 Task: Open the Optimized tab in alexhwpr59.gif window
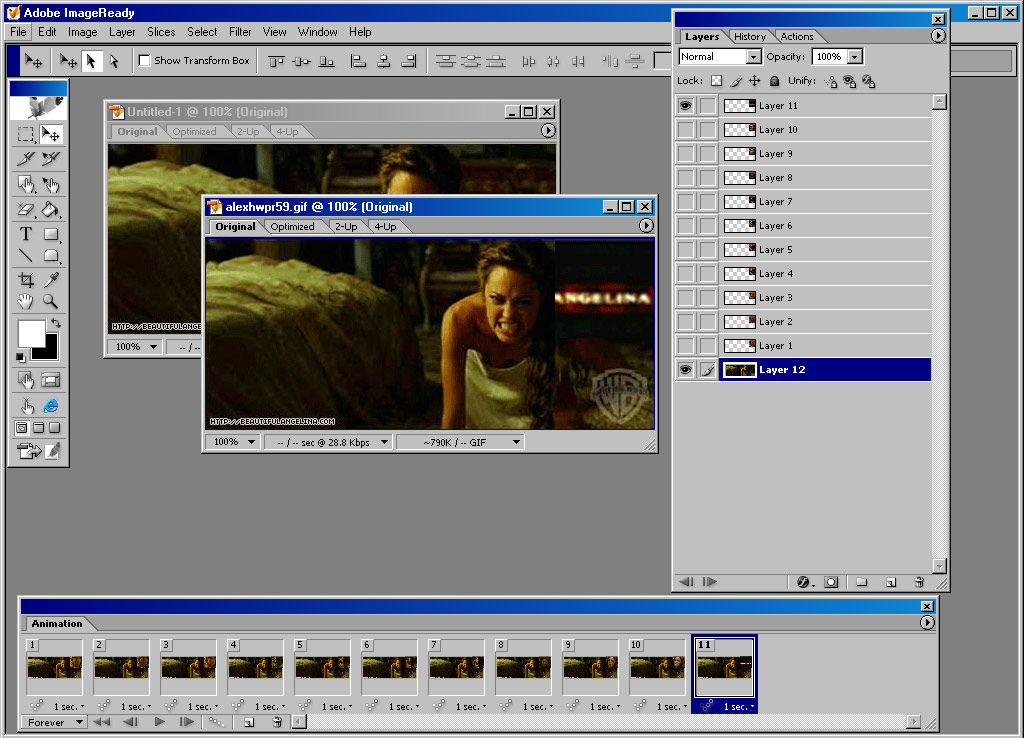292,227
